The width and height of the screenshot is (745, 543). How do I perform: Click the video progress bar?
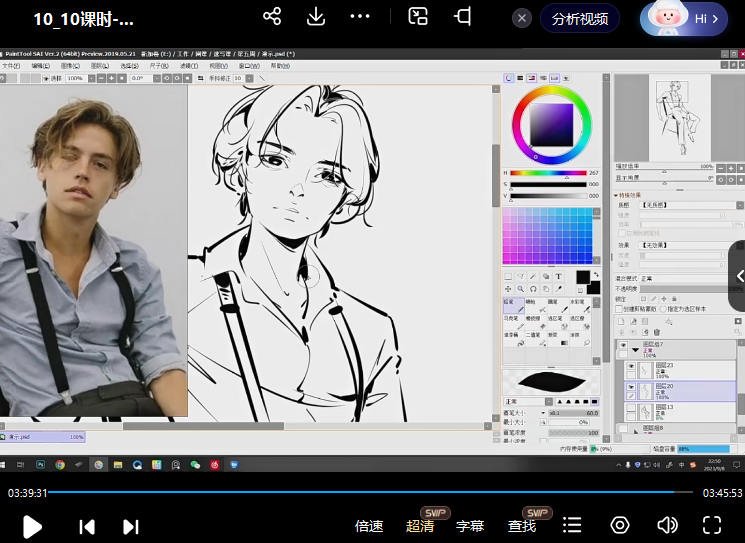(x=370, y=492)
